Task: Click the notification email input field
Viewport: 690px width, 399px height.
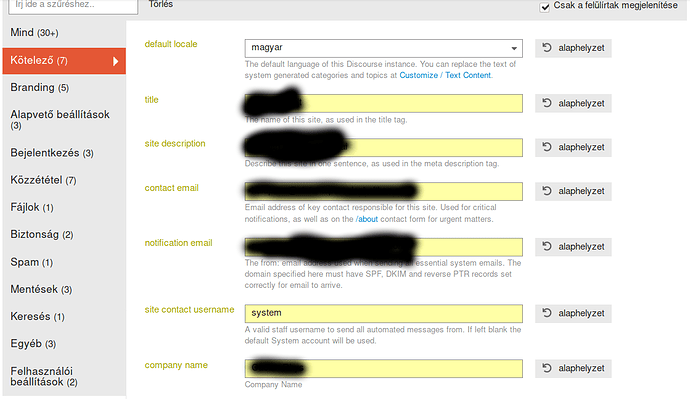Action: coord(384,247)
